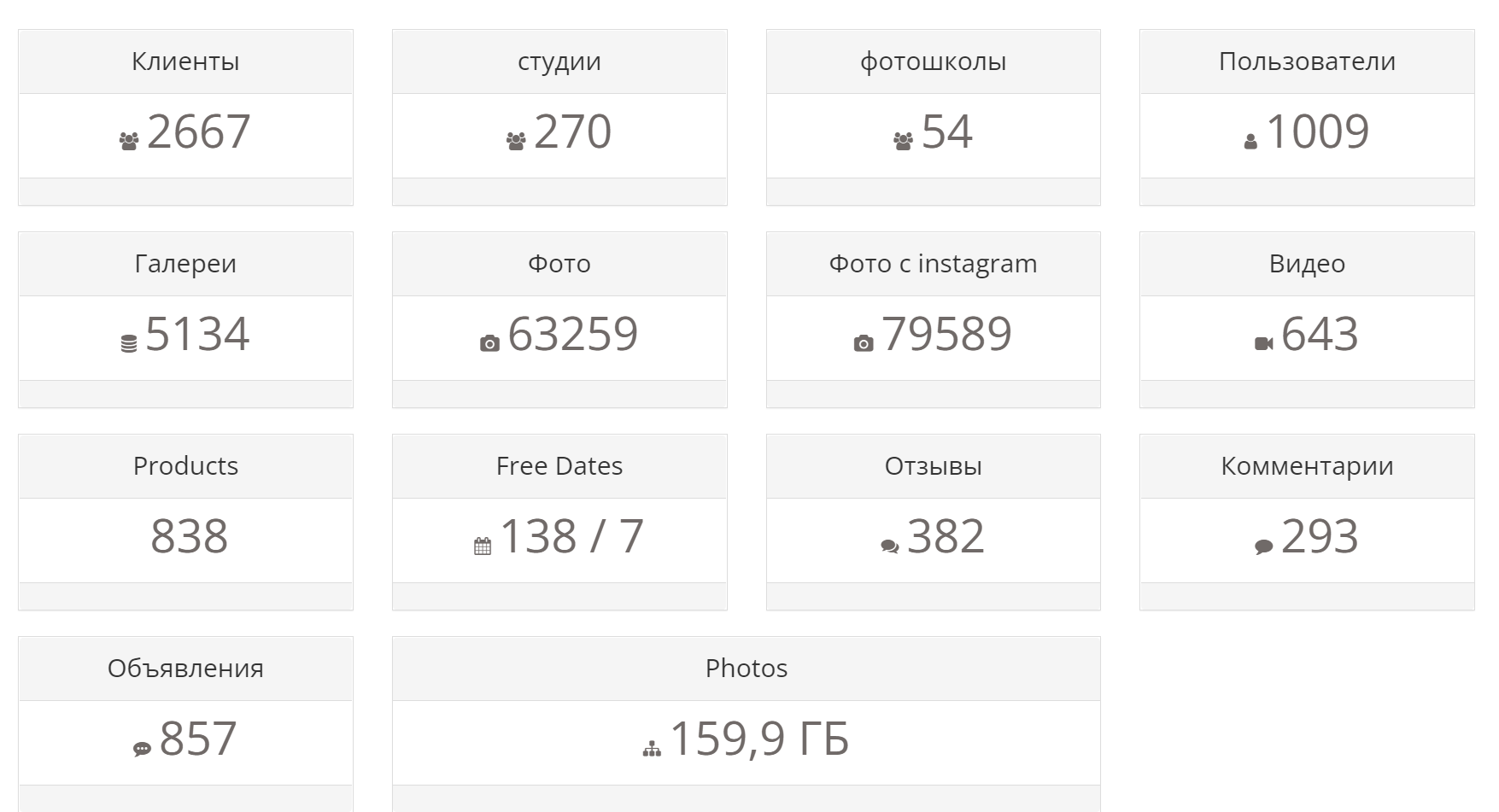Click the database icon beside 5134

click(129, 344)
